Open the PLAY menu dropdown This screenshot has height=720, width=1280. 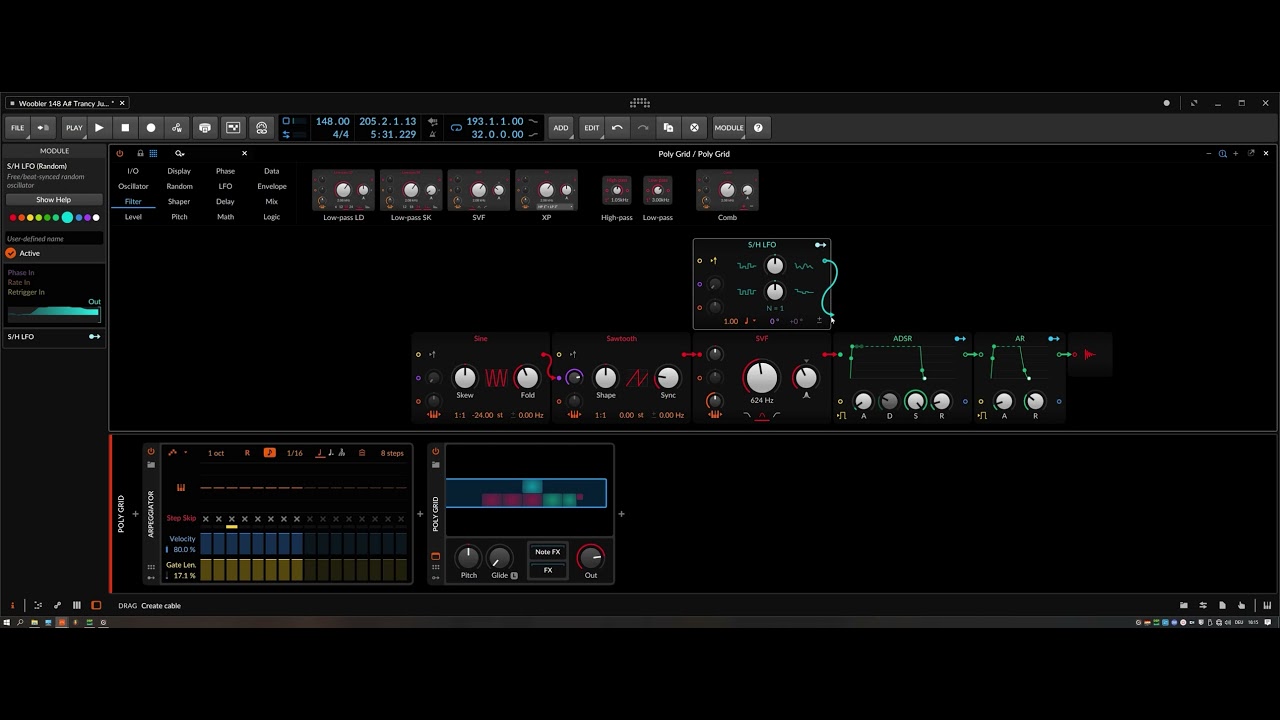[x=74, y=127]
